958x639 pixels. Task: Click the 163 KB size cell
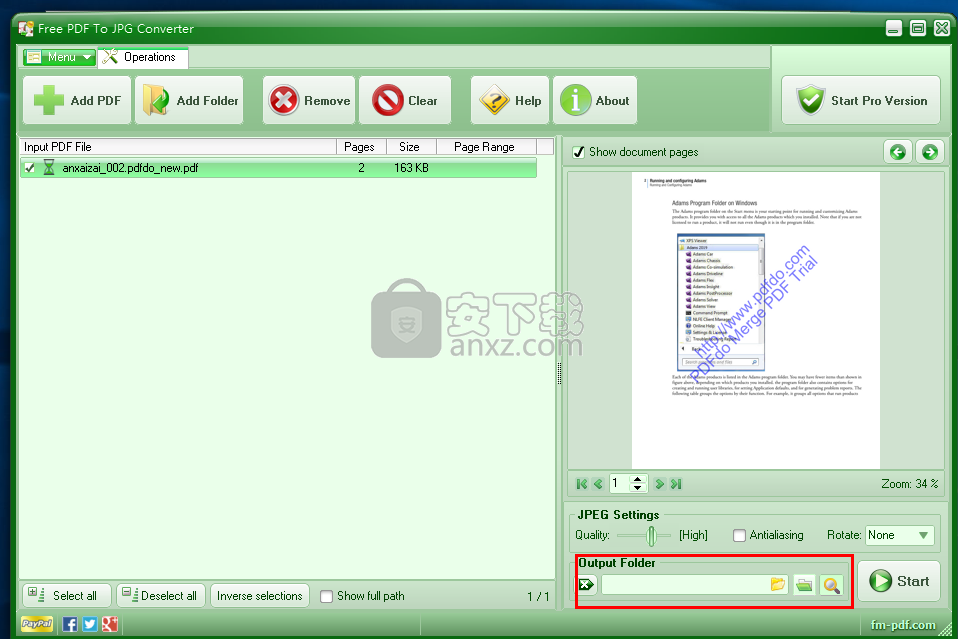pyautogui.click(x=411, y=168)
